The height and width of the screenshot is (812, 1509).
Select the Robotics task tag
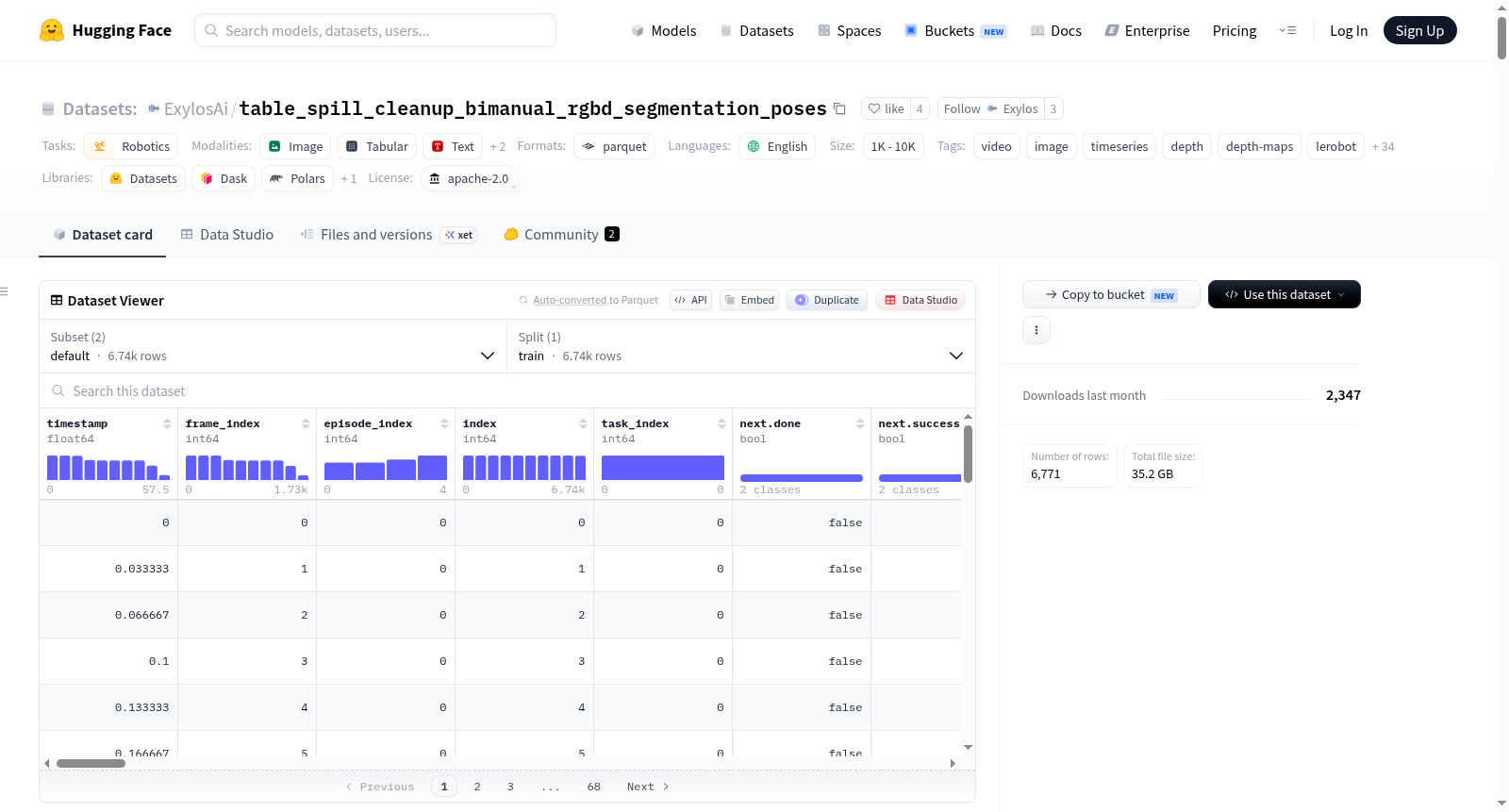[131, 146]
